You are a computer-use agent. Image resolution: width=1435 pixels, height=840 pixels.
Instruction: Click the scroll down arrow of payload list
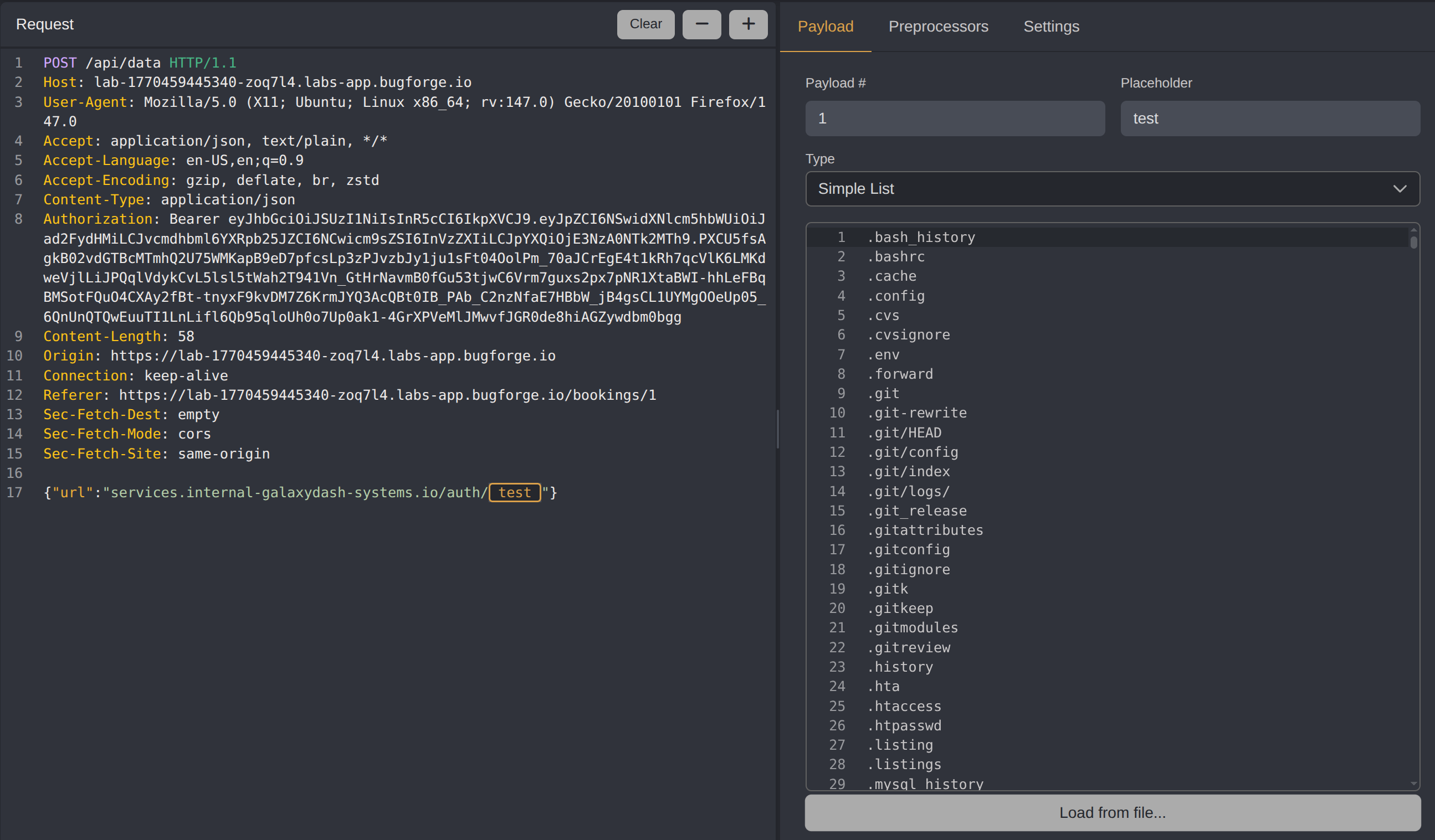pos(1413,784)
